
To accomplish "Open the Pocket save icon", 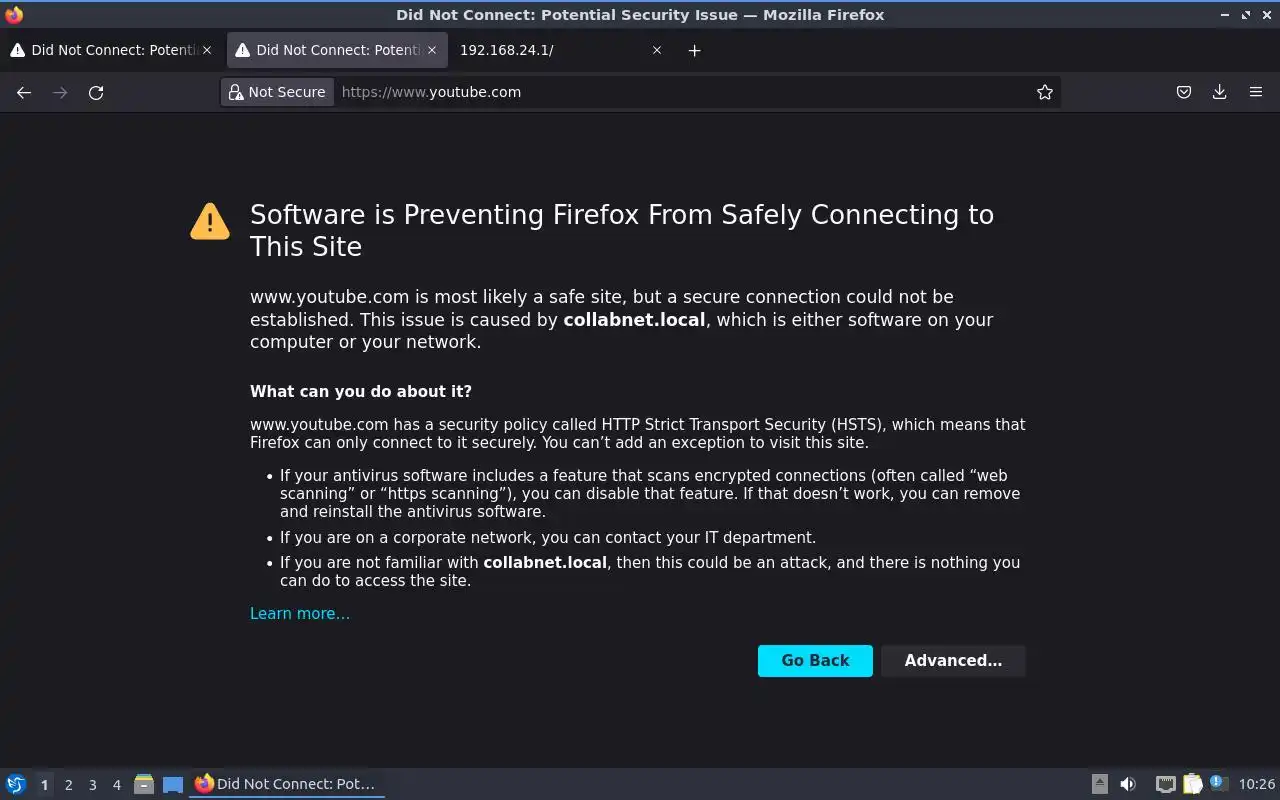I will [1184, 92].
